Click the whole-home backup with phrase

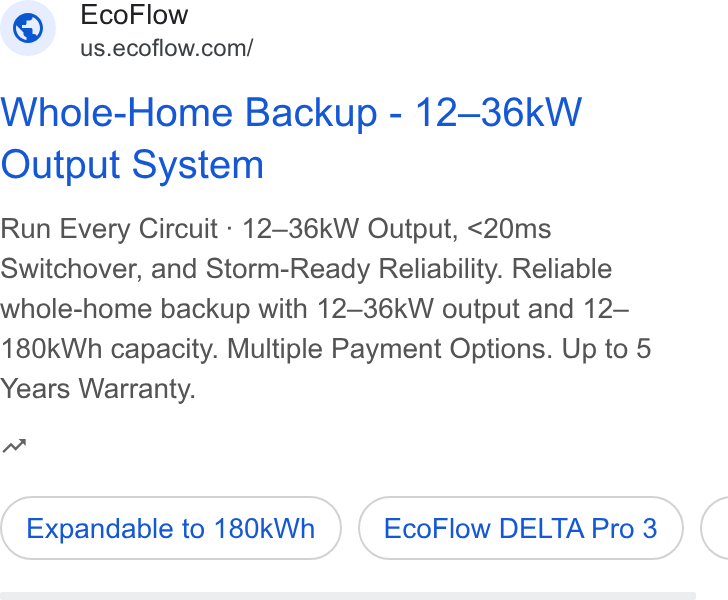click(154, 309)
